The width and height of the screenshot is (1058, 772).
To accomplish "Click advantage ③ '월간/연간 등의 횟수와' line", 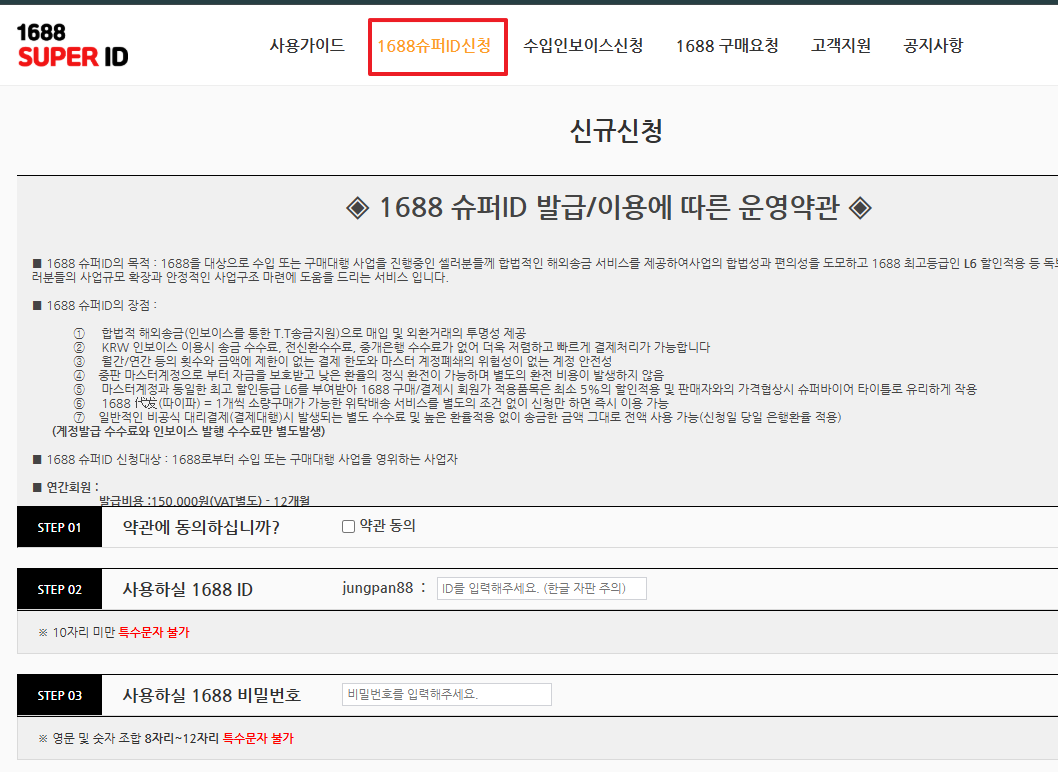I will (343, 361).
